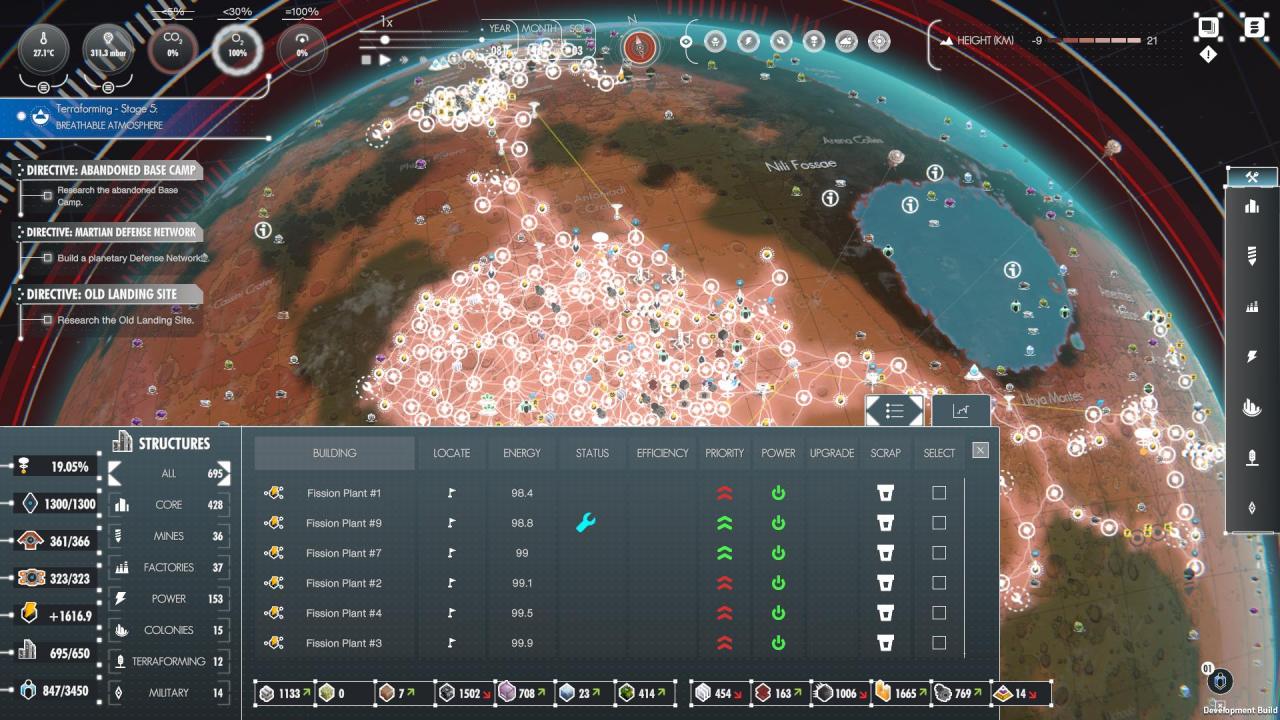Expand the Abandoned Base Camp directive
This screenshot has height=720, width=1280.
coord(110,170)
